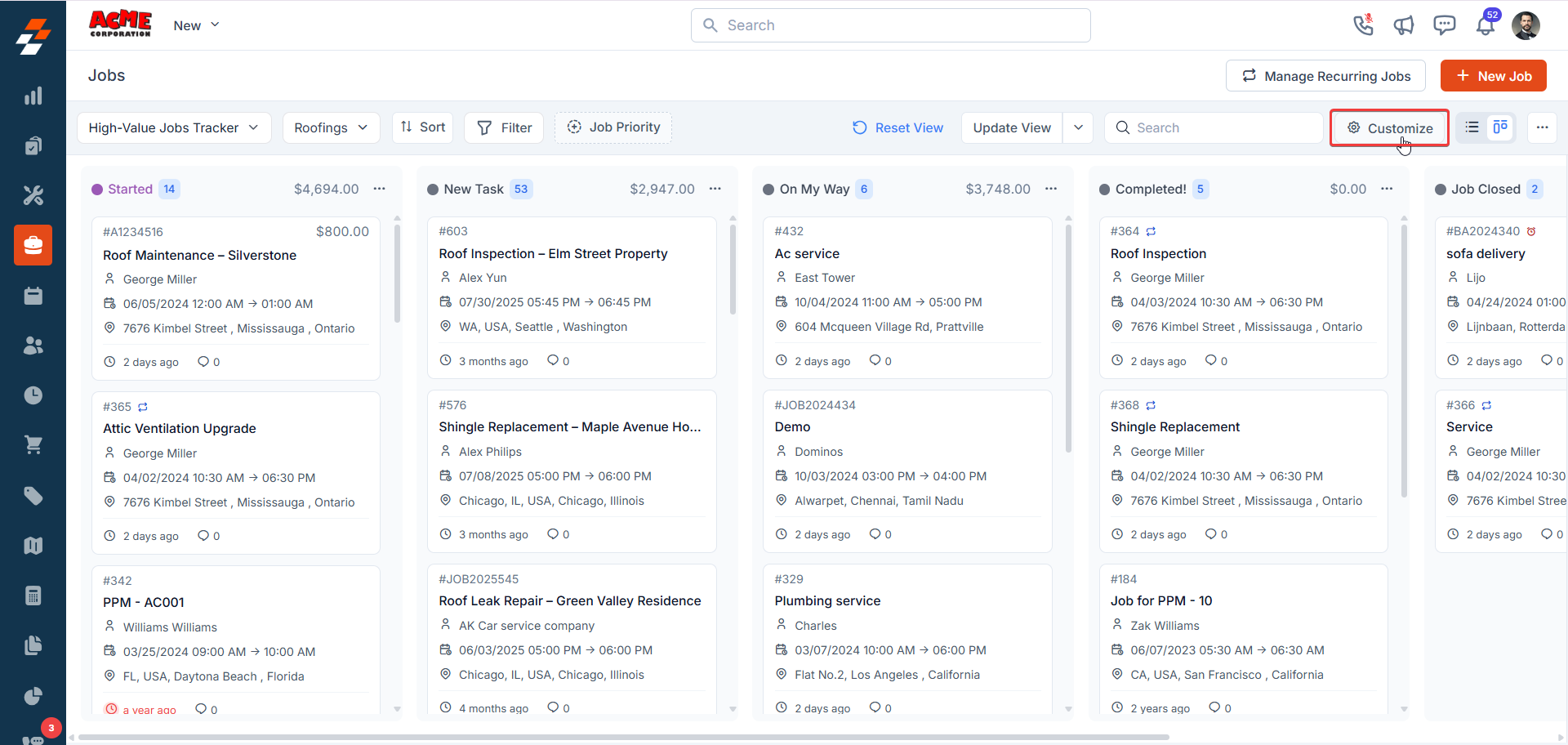Click the Reset View link
The height and width of the screenshot is (745, 1568).
coord(898,127)
